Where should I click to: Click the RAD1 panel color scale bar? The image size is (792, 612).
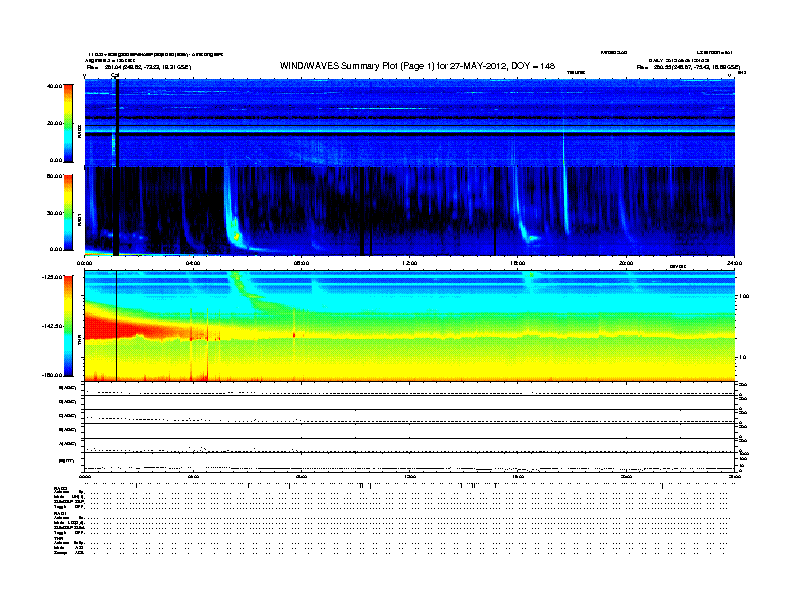pyautogui.click(x=68, y=213)
